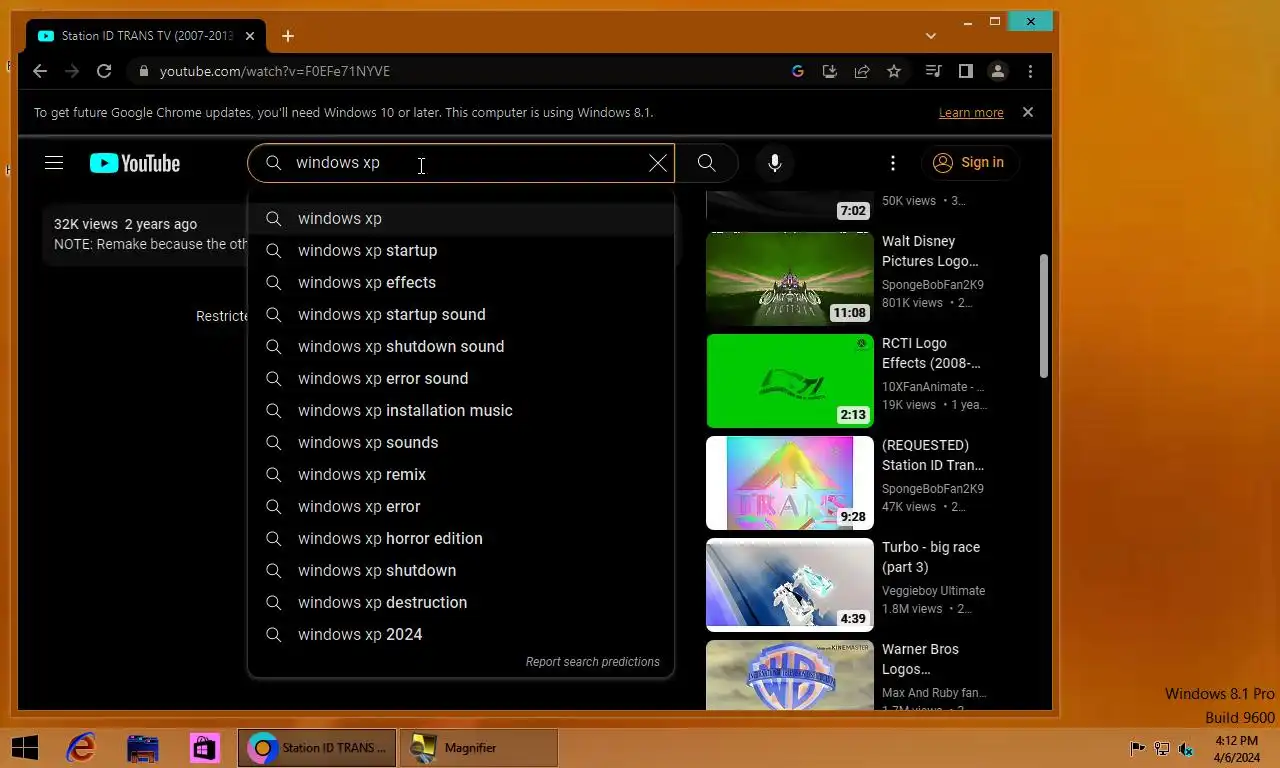Expand the tab search dropdown arrow
Viewport: 1280px width, 768px height.
click(x=931, y=36)
